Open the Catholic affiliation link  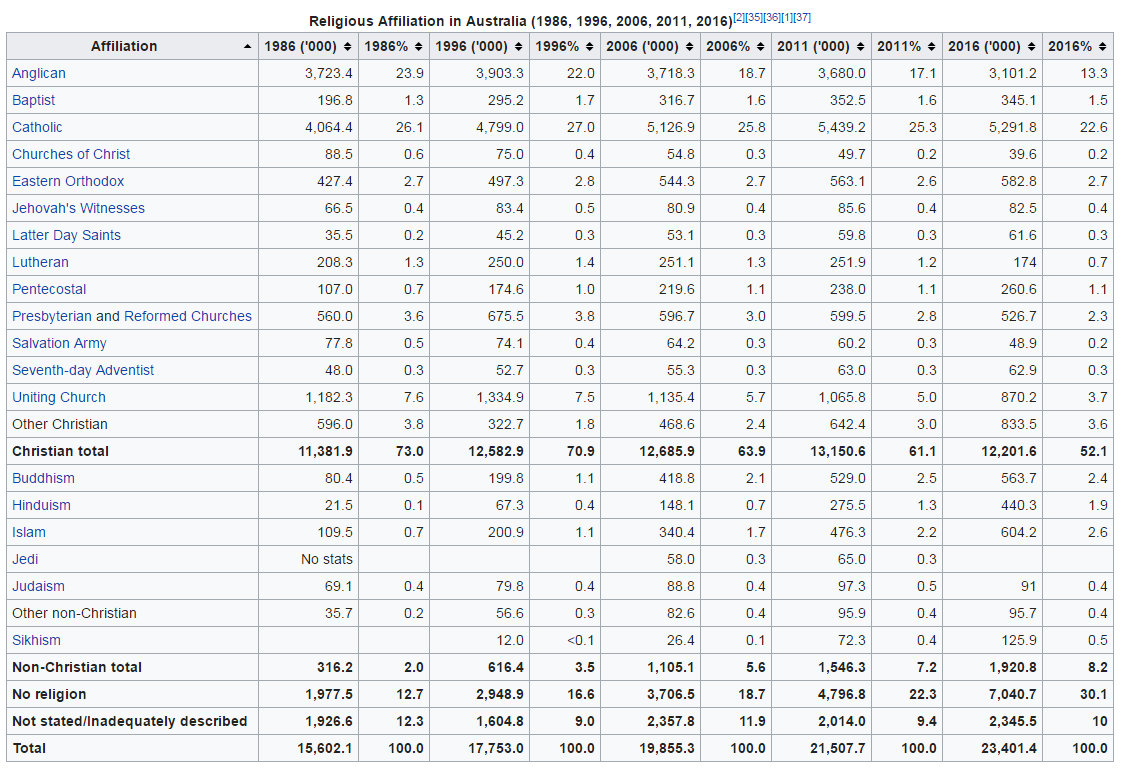(x=37, y=127)
